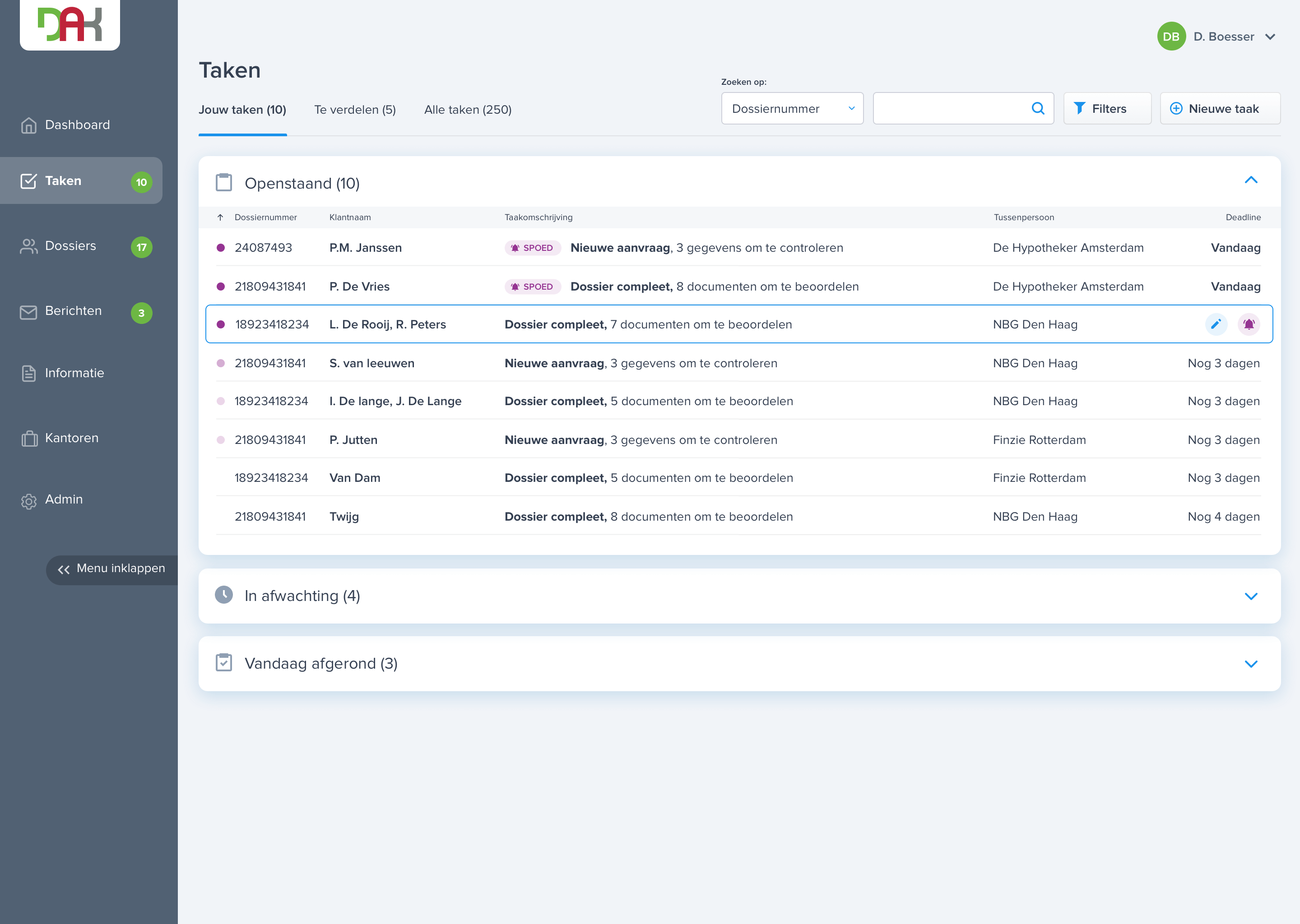1300x924 pixels.
Task: Click the purple urgent bell icon on highlighted row
Action: [1249, 324]
